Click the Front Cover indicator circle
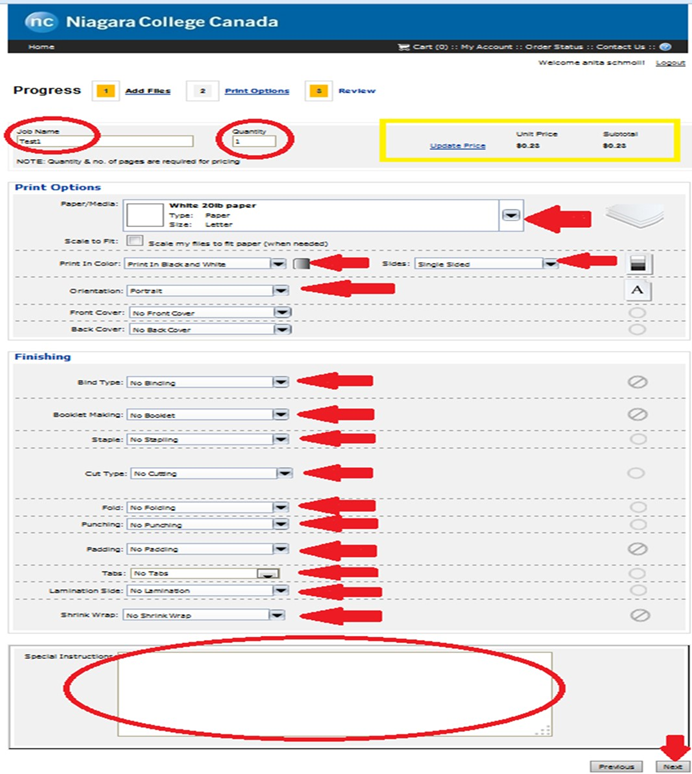Screen dimensions: 692x774 637,313
